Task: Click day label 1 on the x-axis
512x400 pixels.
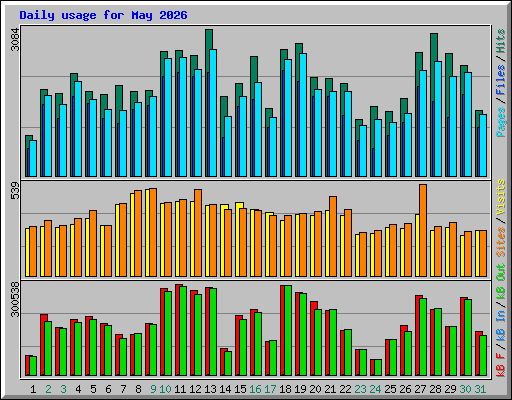Action: pos(33,389)
